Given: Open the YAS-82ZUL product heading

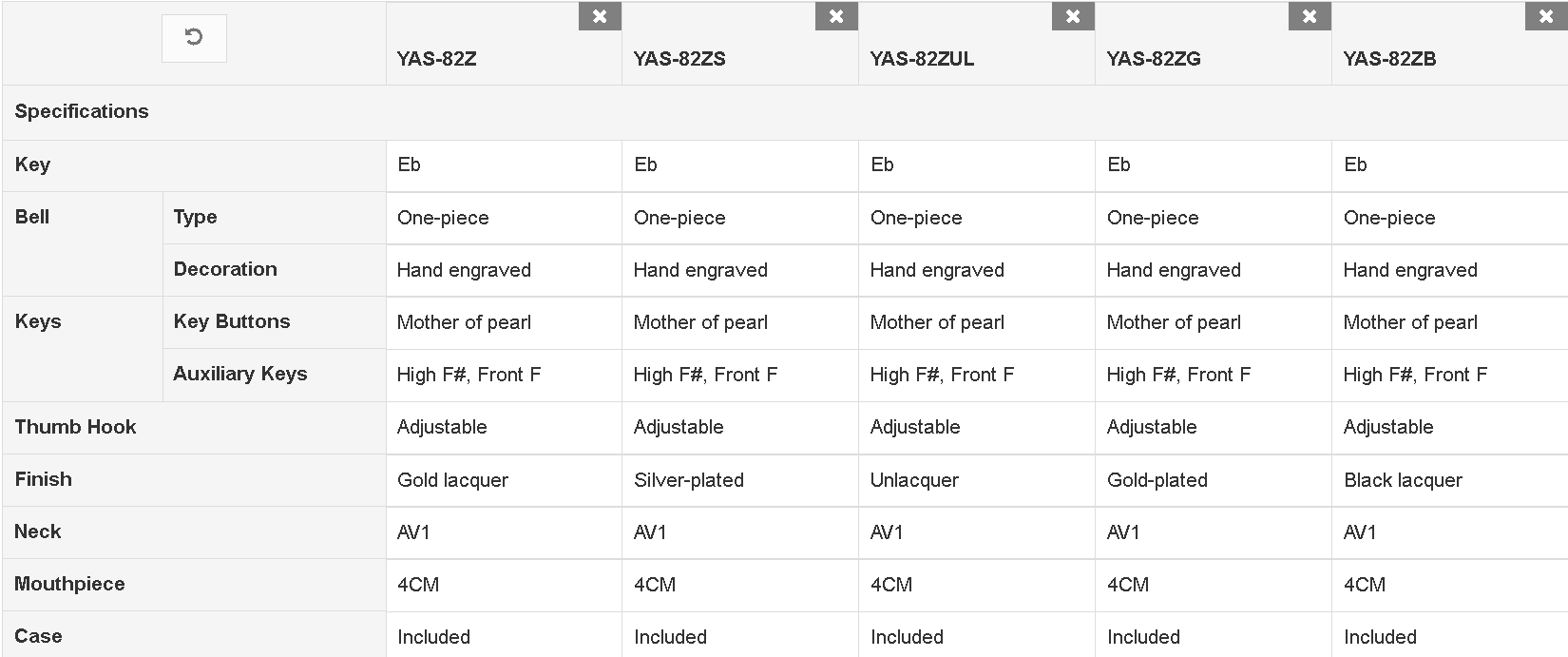Looking at the screenshot, I should (922, 59).
